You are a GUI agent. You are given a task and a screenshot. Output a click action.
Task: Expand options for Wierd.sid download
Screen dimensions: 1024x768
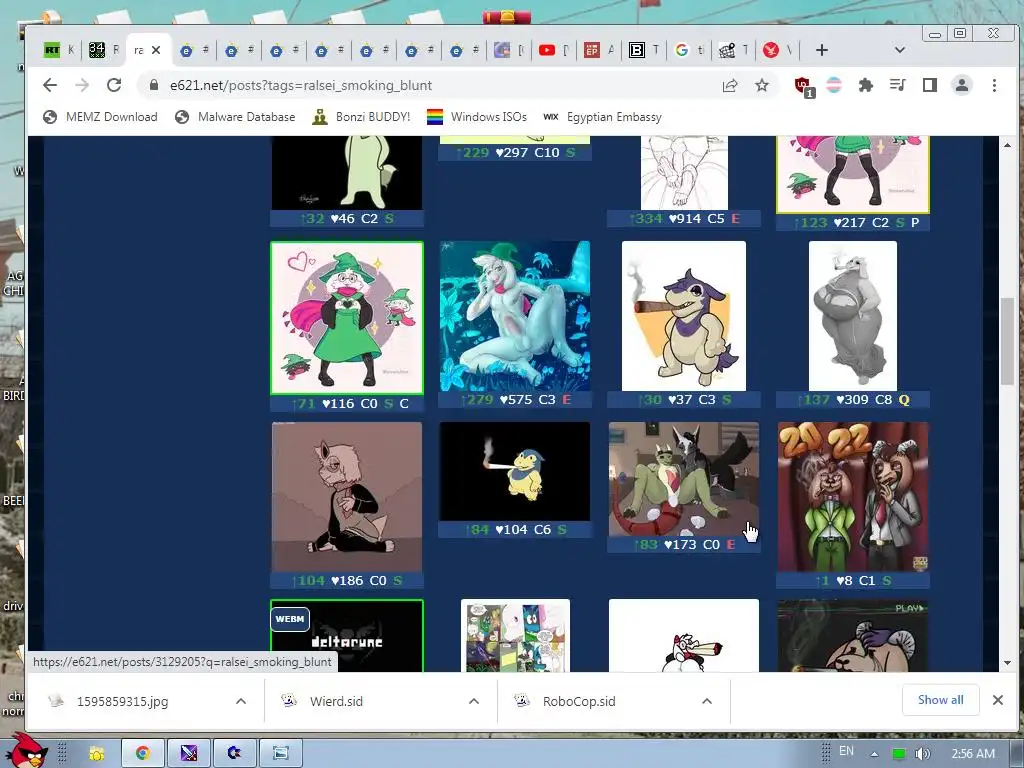tap(474, 701)
